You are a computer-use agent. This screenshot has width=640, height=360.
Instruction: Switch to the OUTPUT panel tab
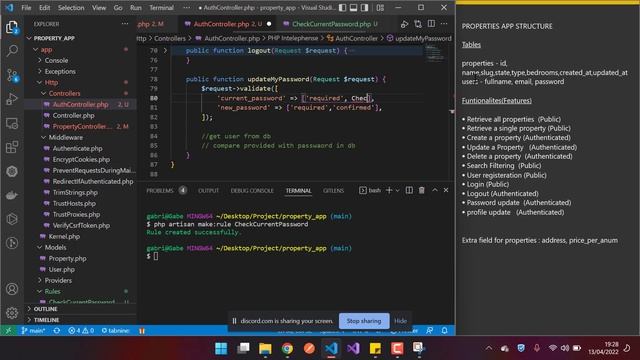point(209,191)
